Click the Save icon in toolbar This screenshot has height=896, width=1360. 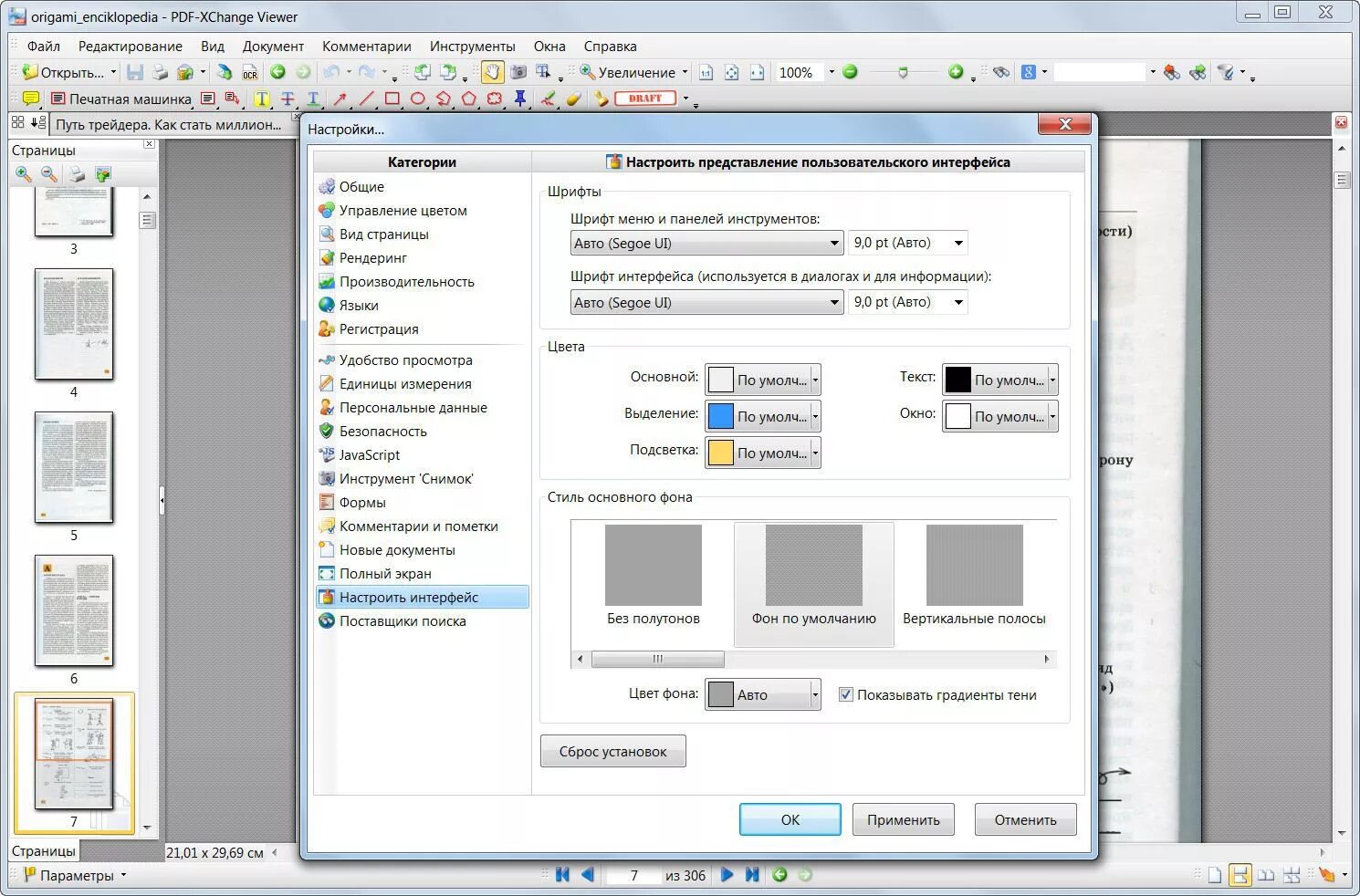click(135, 72)
